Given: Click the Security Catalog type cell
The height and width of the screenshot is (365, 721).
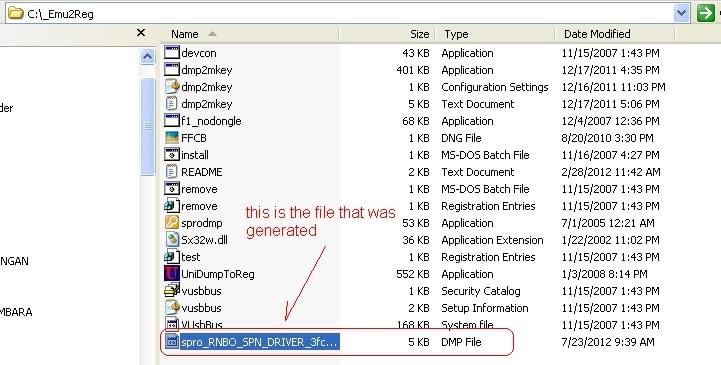Looking at the screenshot, I should pyautogui.click(x=481, y=291).
